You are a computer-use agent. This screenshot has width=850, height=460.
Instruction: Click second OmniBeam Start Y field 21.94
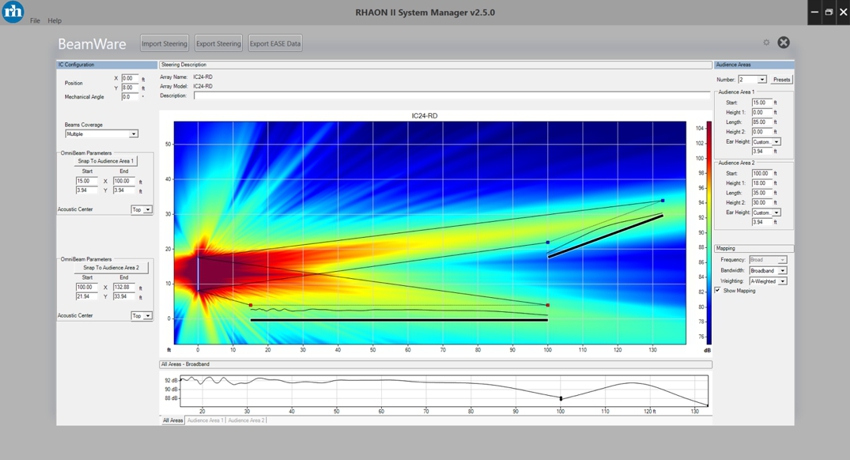pos(87,296)
